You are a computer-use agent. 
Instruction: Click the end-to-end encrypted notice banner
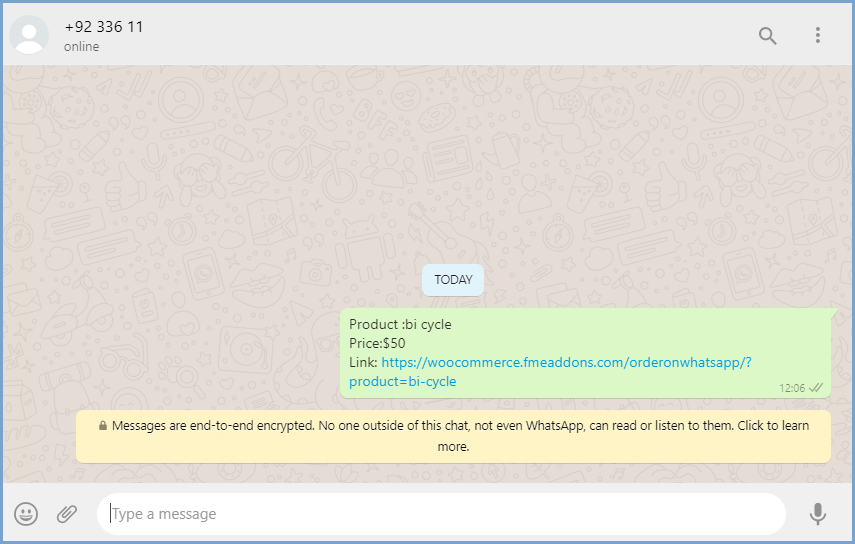(453, 436)
